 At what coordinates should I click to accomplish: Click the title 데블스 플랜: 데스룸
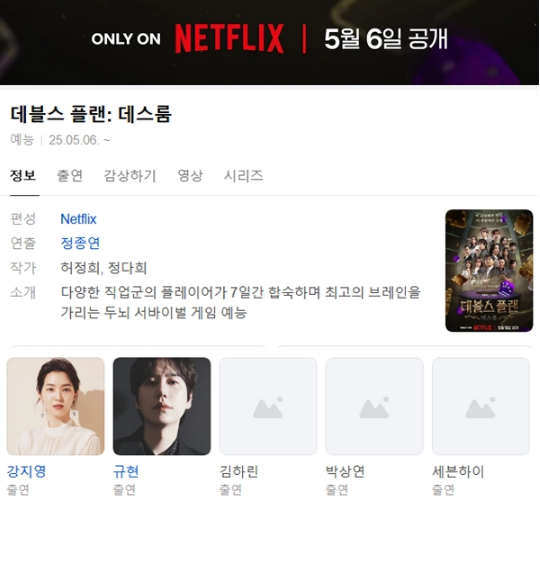[91, 114]
